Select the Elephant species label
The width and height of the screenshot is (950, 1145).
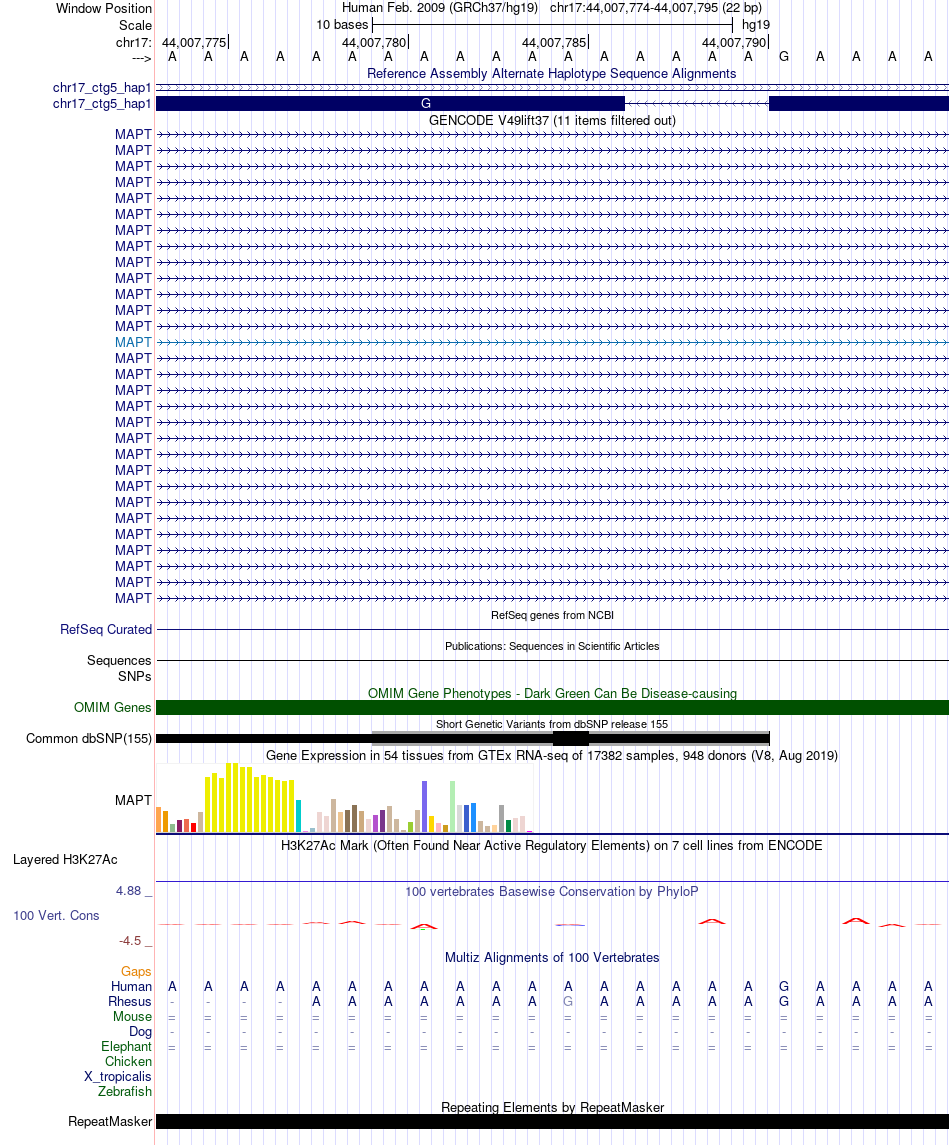(126, 1047)
